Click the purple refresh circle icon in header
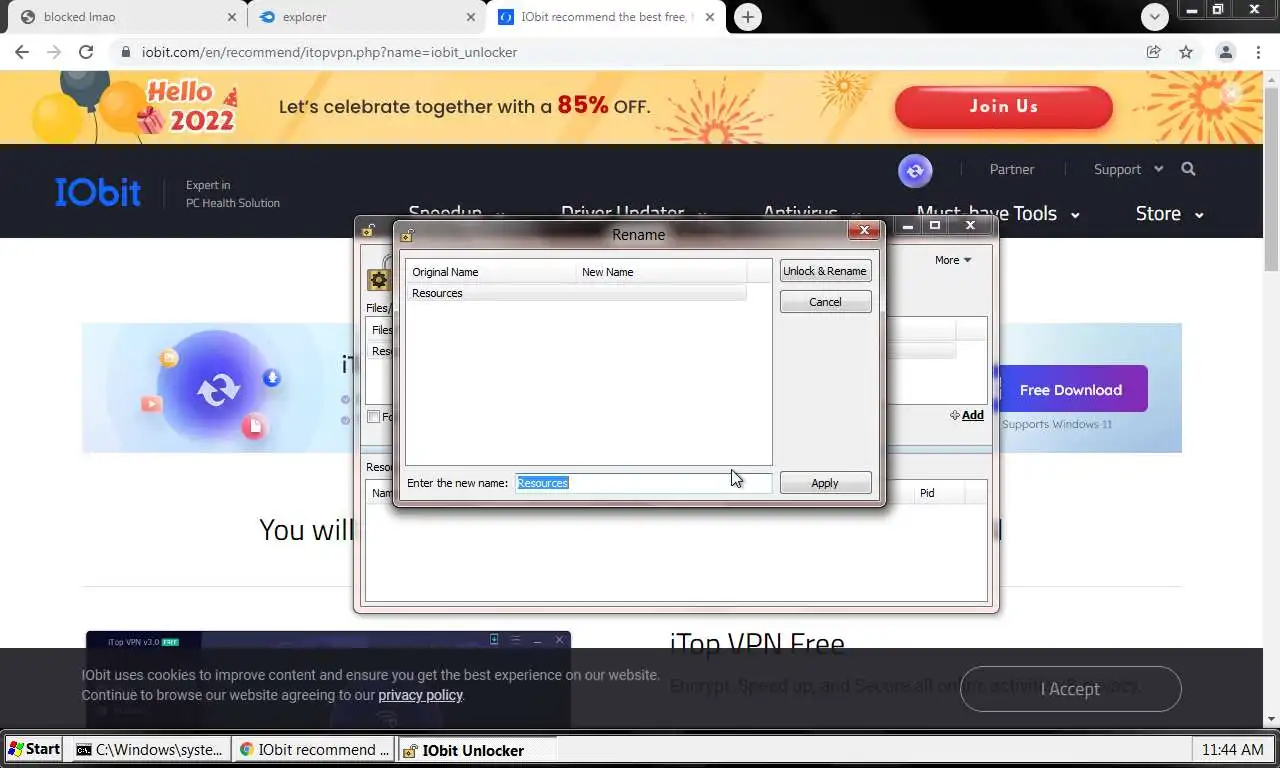 point(915,171)
